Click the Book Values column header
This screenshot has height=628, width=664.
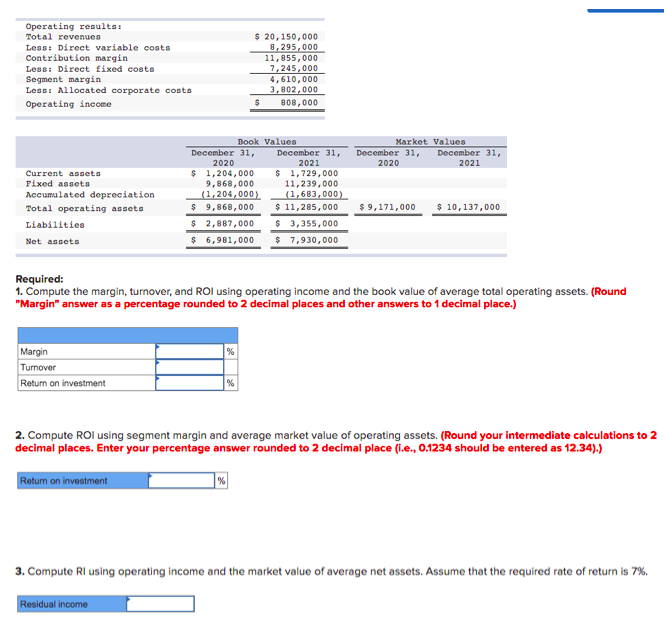pyautogui.click(x=267, y=141)
